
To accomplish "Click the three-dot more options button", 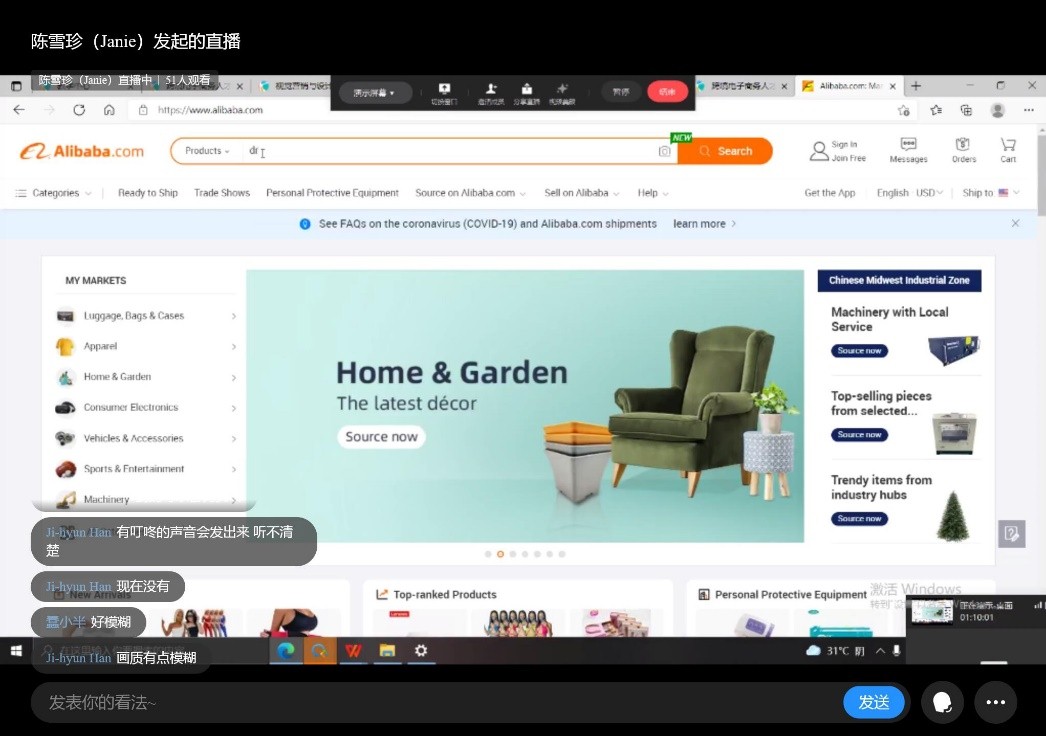I will pyautogui.click(x=995, y=702).
